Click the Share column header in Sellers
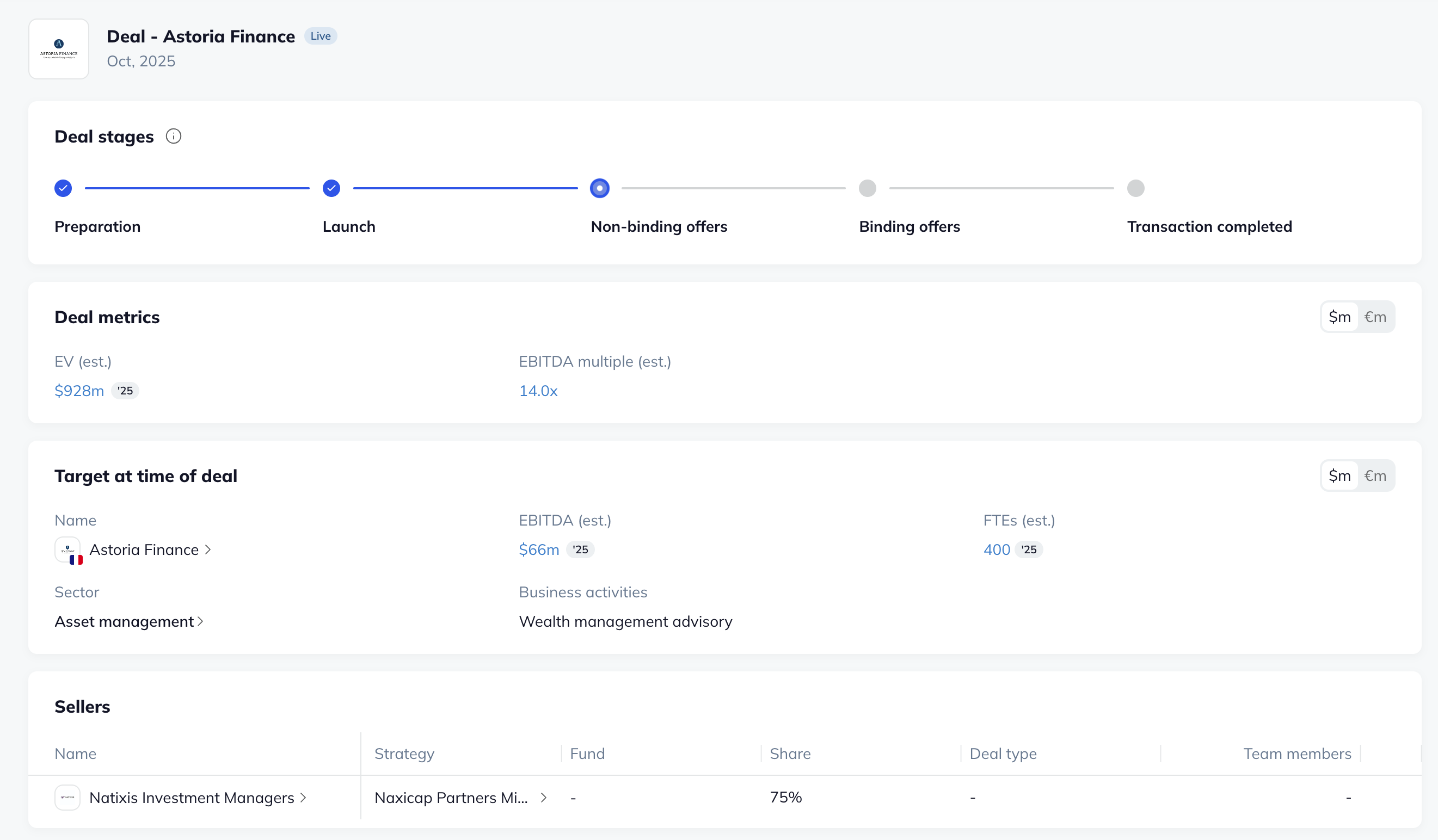The width and height of the screenshot is (1438, 840). click(x=790, y=753)
